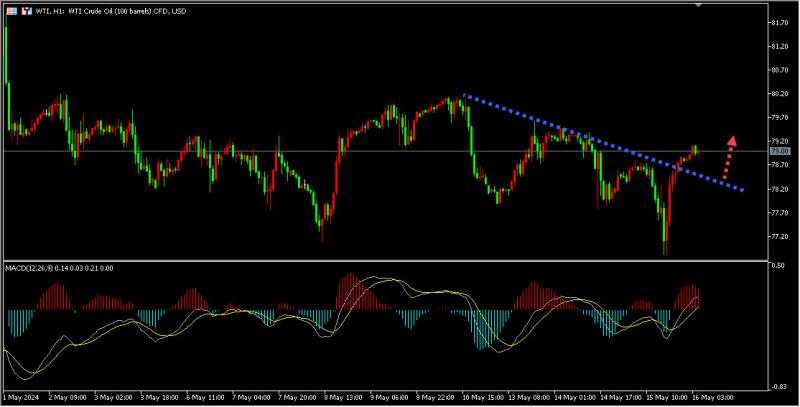800x407 pixels.
Task: Click the -0.83 MACD scale label
Action: (779, 387)
